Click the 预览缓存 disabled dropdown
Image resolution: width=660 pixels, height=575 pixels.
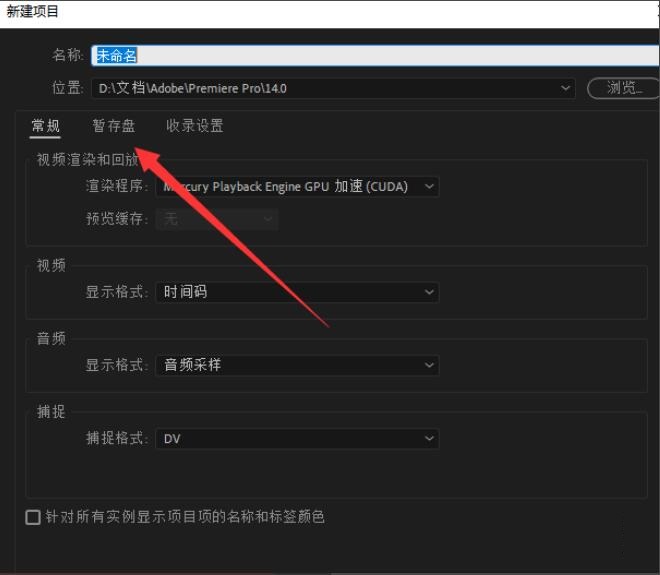(x=217, y=219)
